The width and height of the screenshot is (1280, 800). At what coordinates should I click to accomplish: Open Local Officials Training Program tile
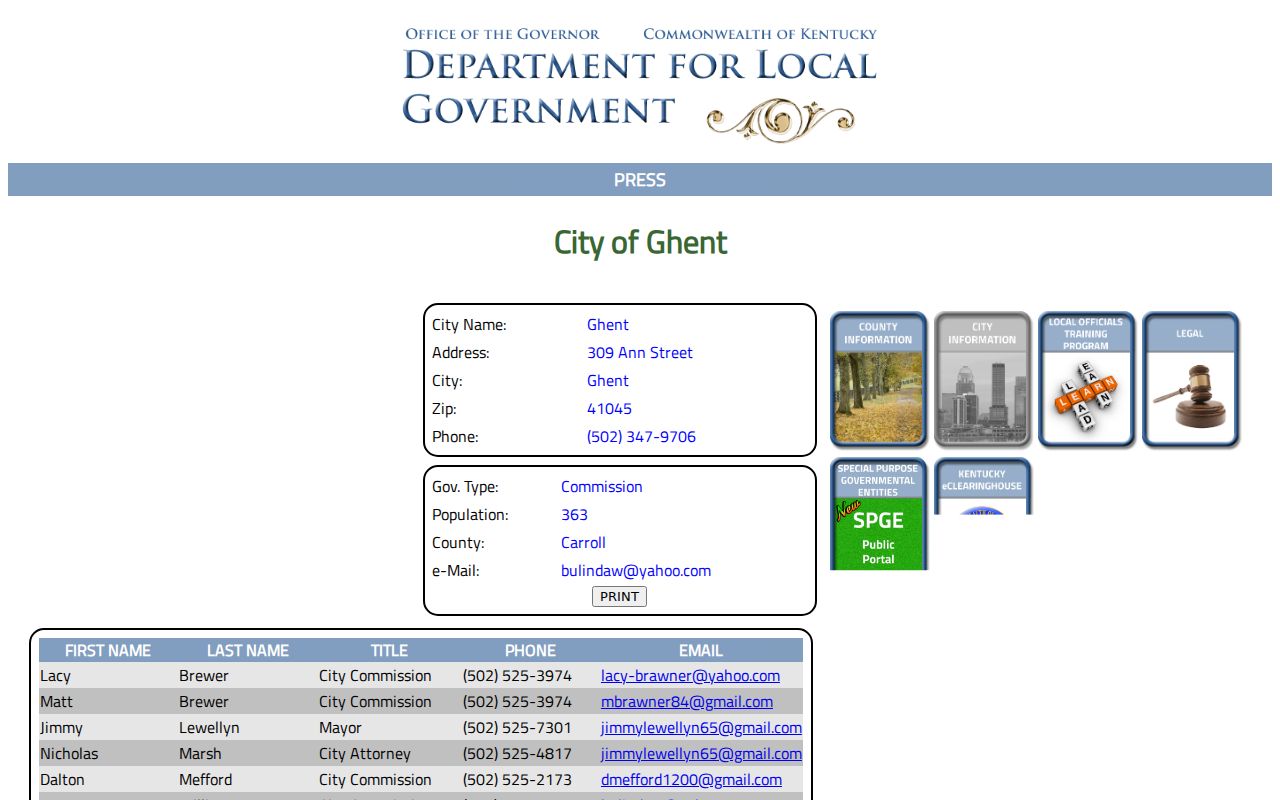point(1086,379)
